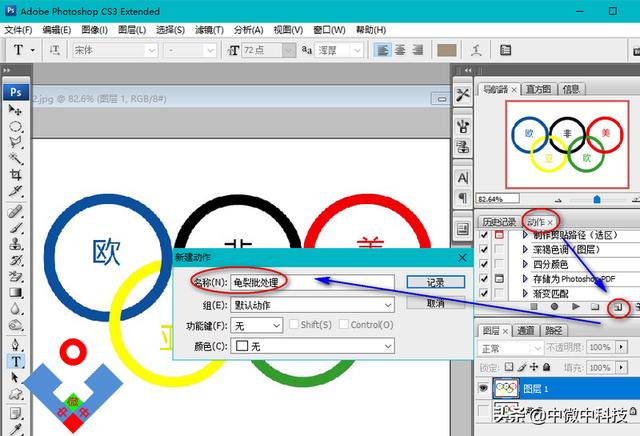Switch to the 历史记录 tab
This screenshot has height=436, width=640.
(499, 222)
